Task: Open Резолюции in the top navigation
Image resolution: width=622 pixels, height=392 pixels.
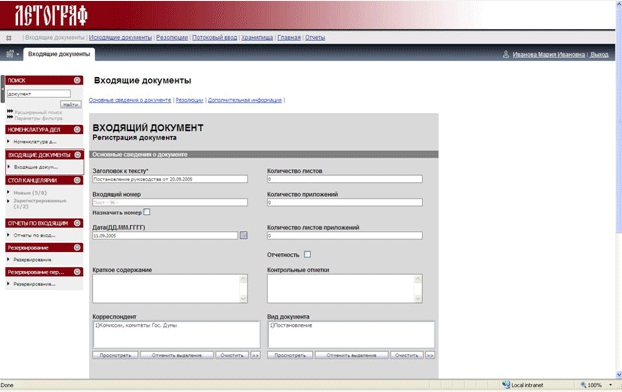Action: [172, 38]
